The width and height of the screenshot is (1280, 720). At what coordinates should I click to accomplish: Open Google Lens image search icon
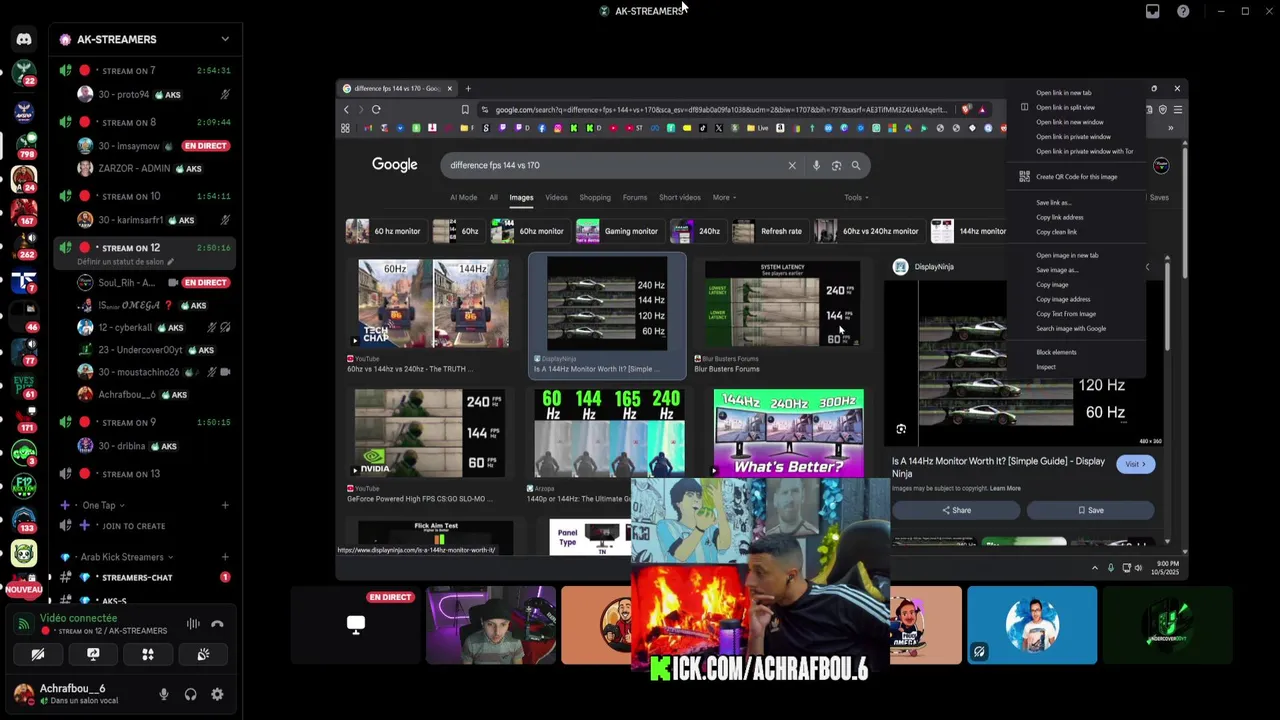coord(836,165)
